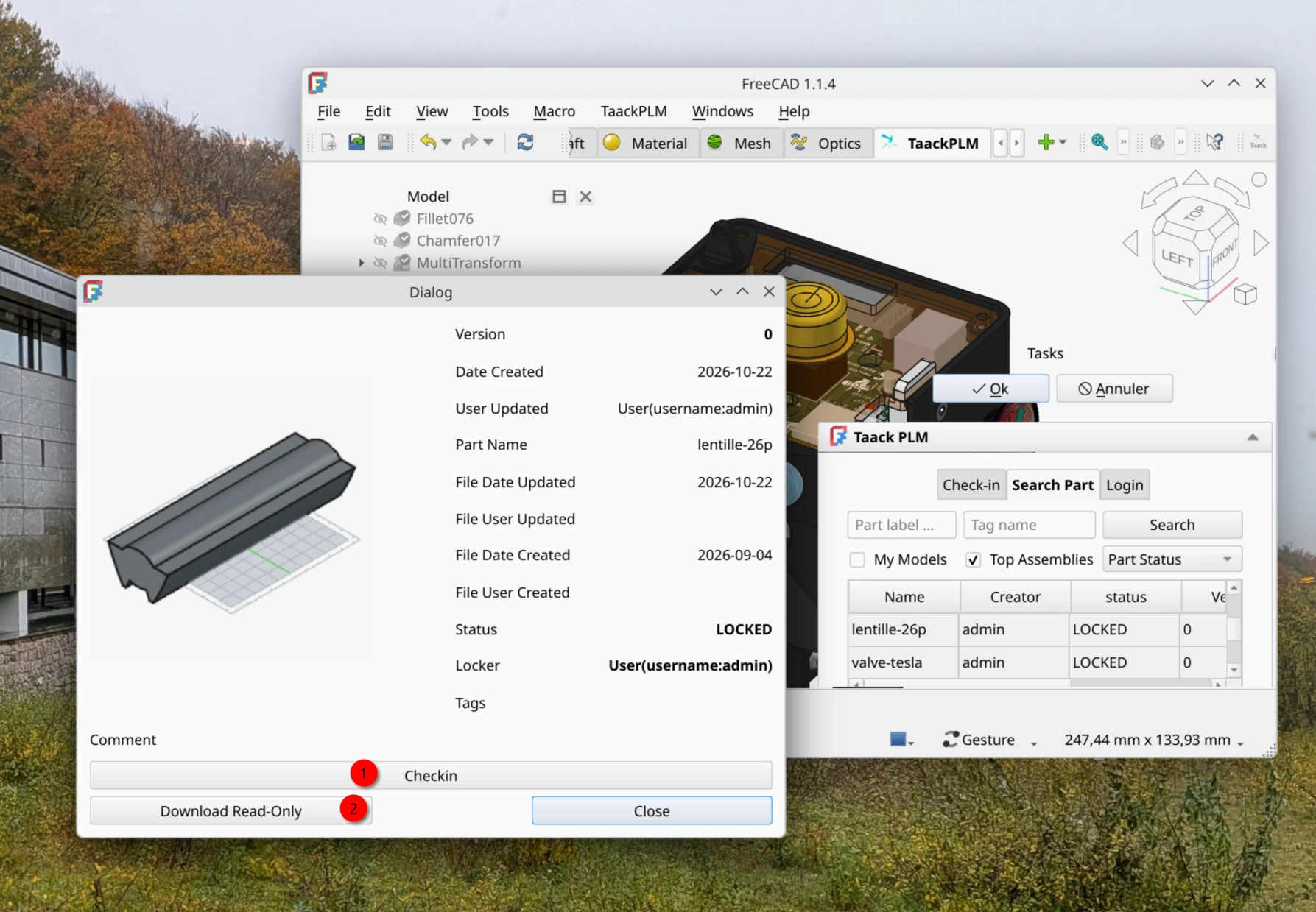
Task: Click the Taack toolbar icon
Action: point(1258,142)
